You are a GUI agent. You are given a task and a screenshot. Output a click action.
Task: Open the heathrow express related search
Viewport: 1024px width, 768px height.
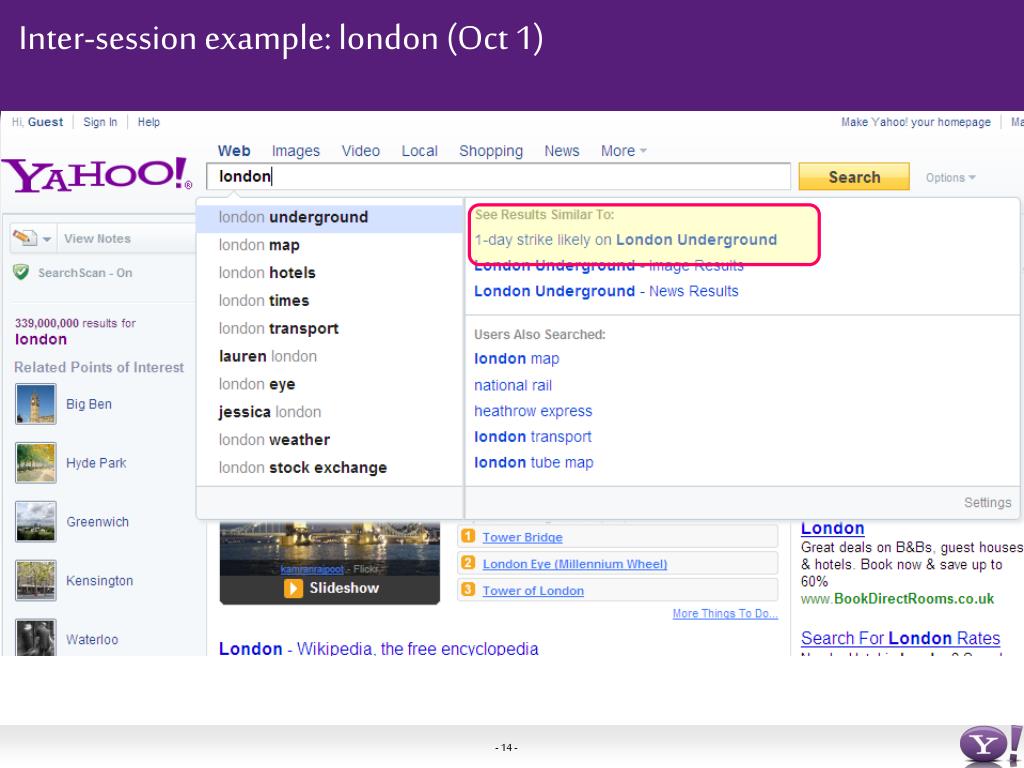[x=533, y=411]
